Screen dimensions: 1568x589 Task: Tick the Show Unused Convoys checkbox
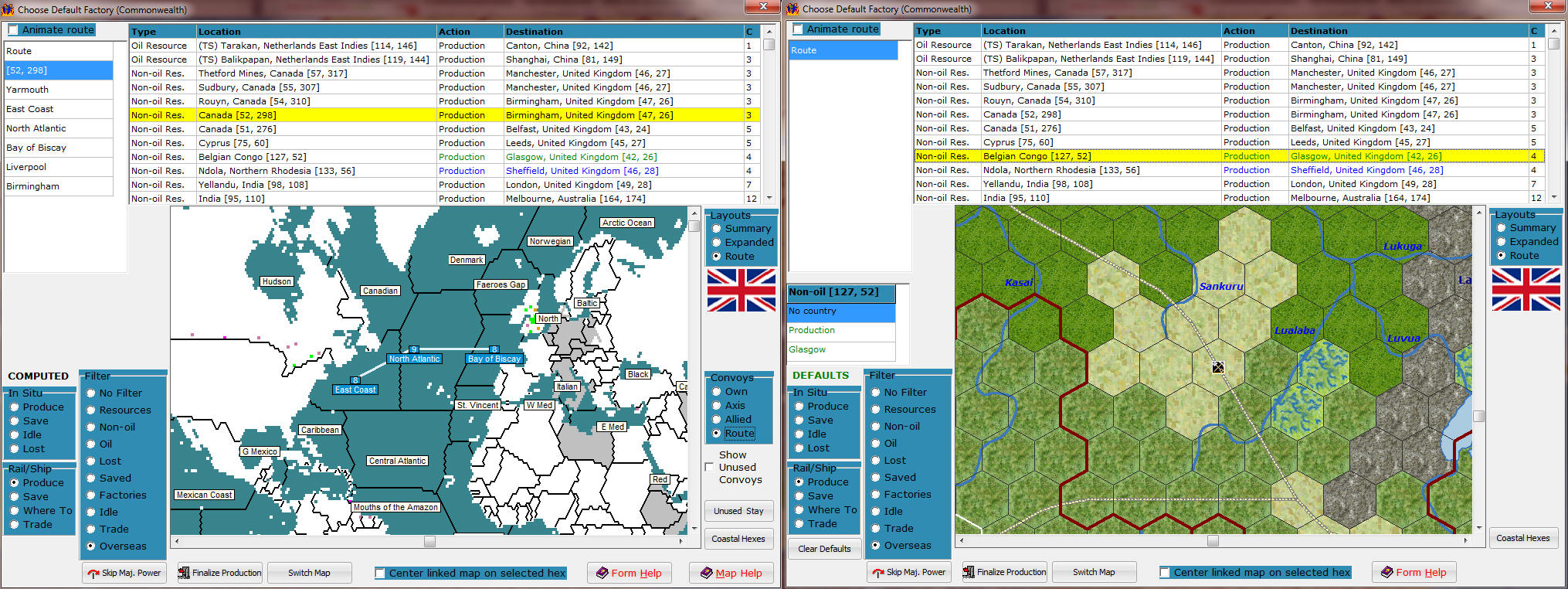pos(709,467)
